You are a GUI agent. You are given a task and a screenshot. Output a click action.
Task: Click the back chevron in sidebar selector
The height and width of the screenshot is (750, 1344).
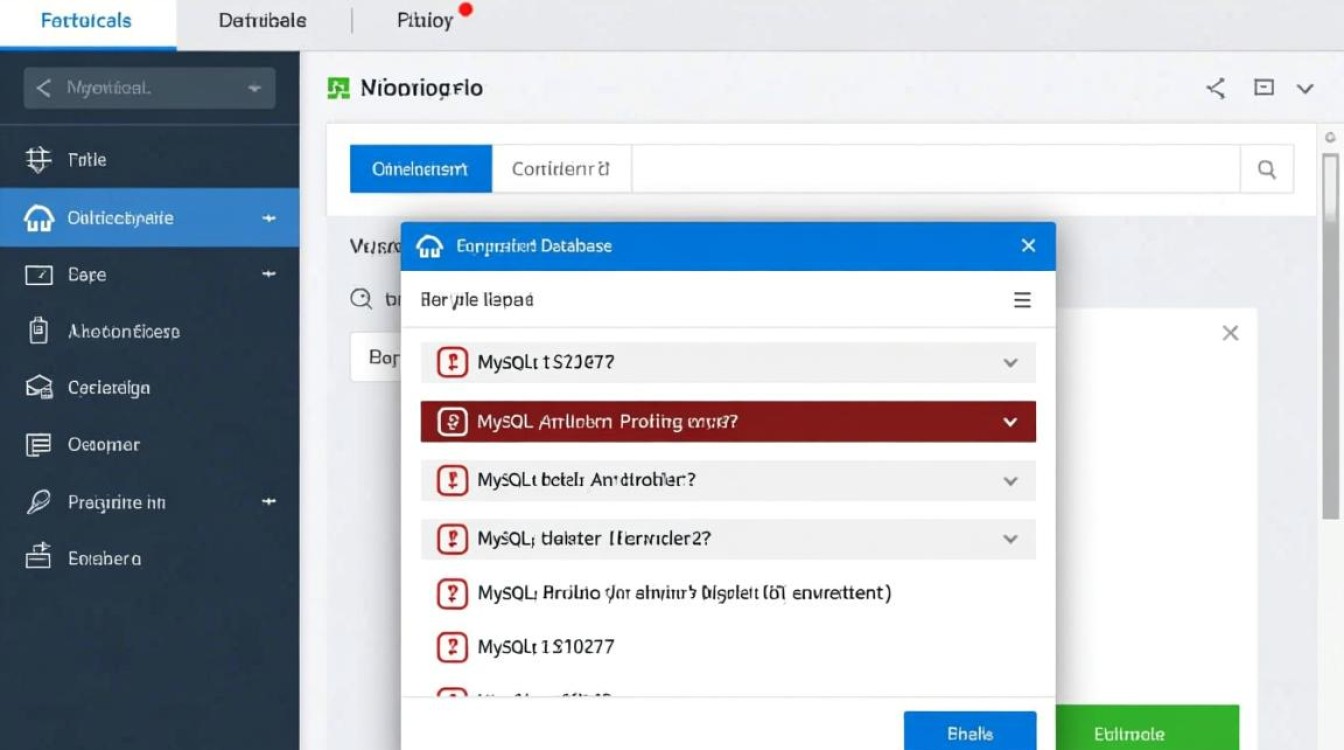tap(43, 88)
